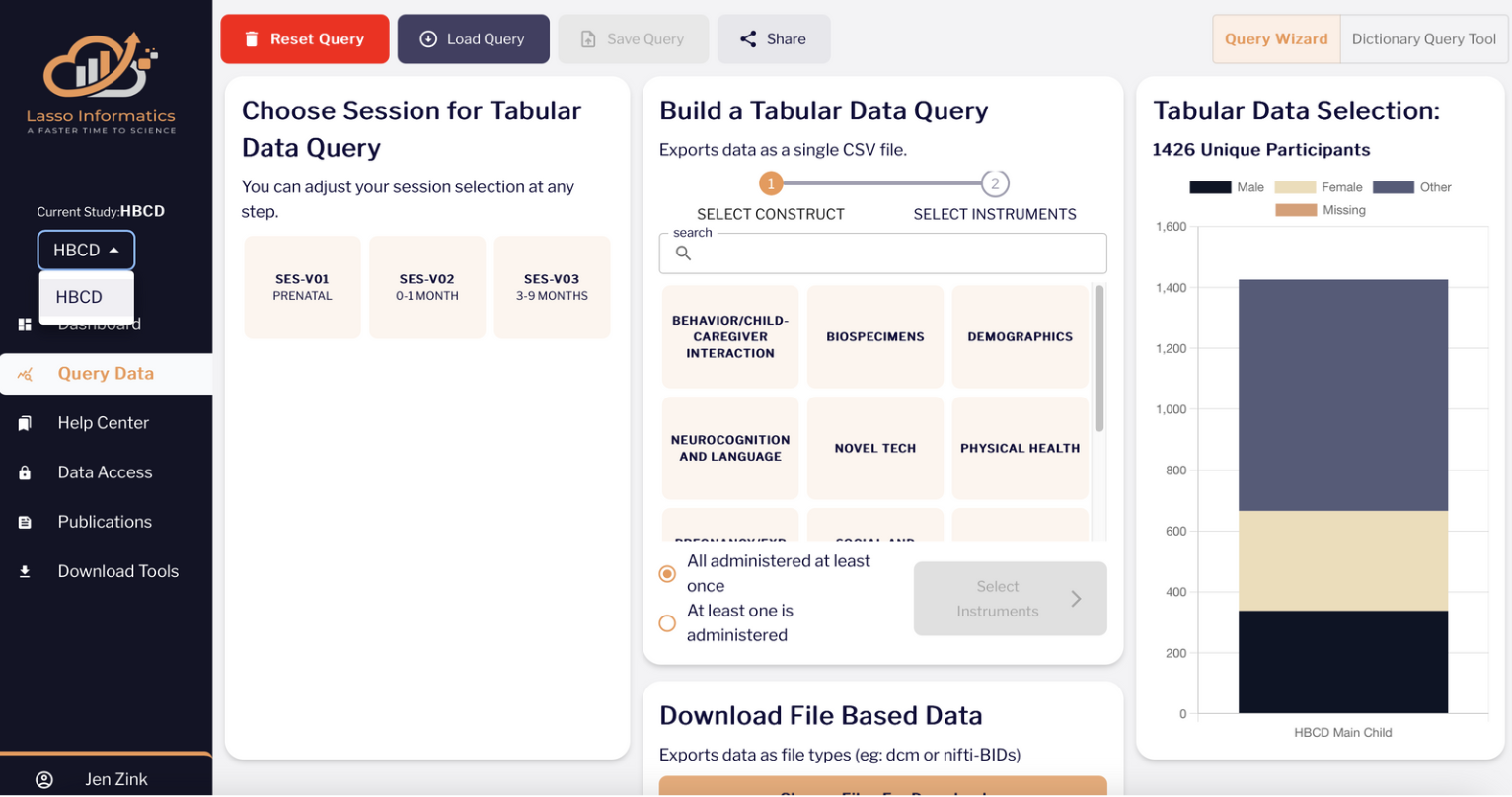The image size is (1512, 797).
Task: Click the share icon in toolbar
Action: click(x=748, y=39)
